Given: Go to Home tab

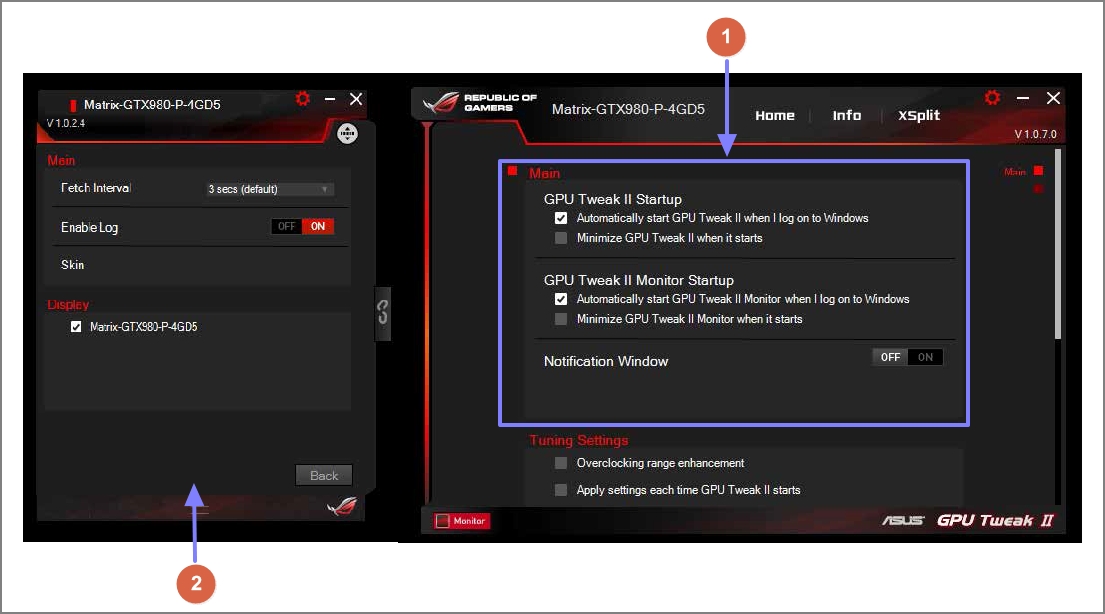Looking at the screenshot, I should click(x=774, y=116).
